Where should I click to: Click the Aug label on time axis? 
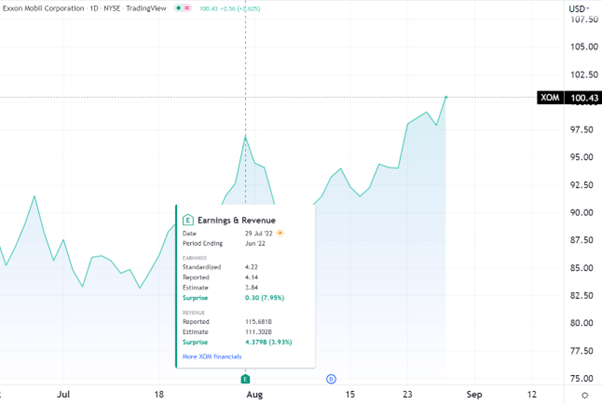tap(255, 394)
